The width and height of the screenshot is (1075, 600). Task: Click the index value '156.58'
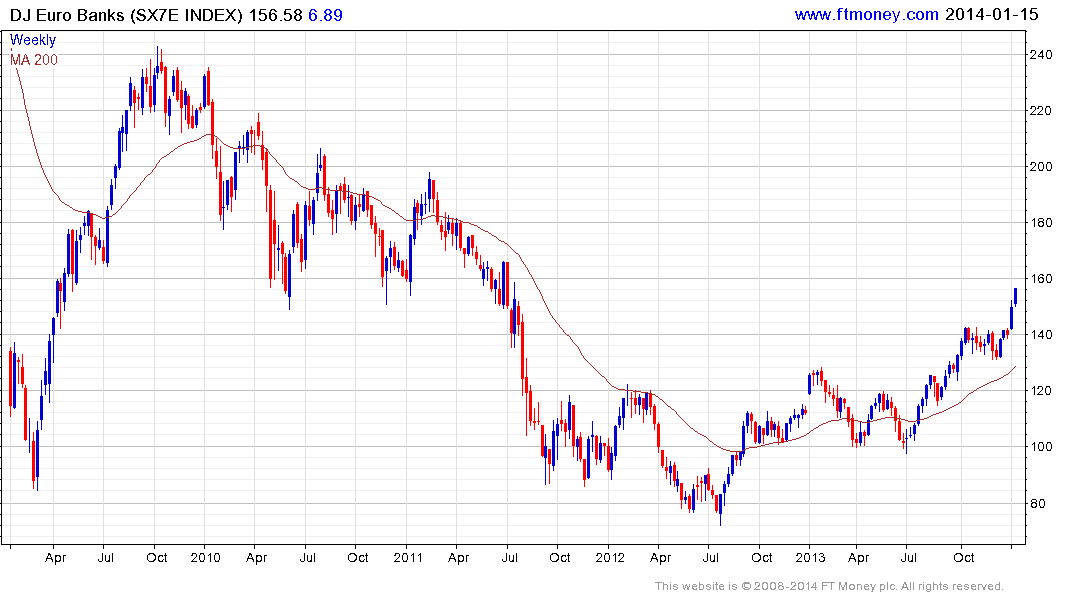275,15
